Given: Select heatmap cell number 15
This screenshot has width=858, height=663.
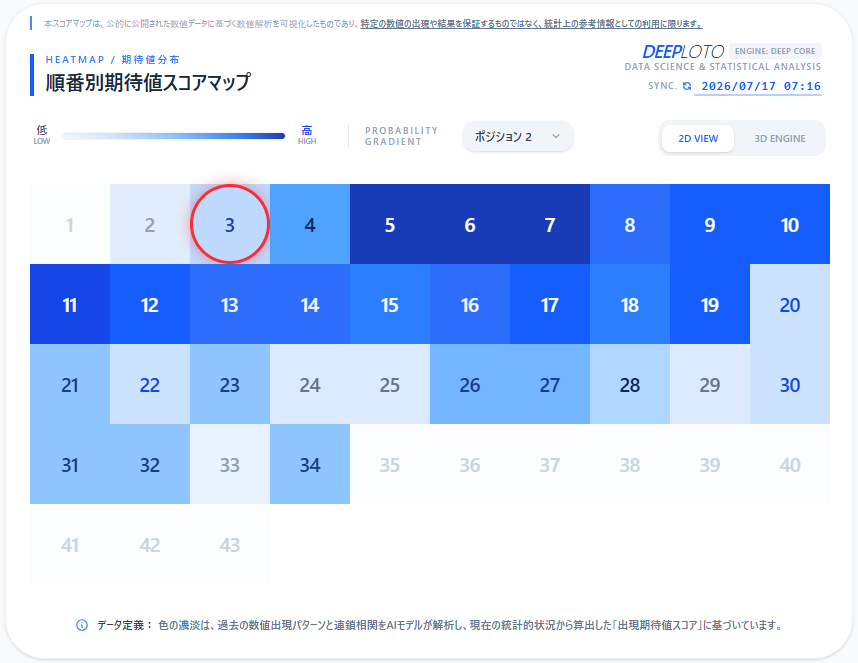Looking at the screenshot, I should coord(390,304).
